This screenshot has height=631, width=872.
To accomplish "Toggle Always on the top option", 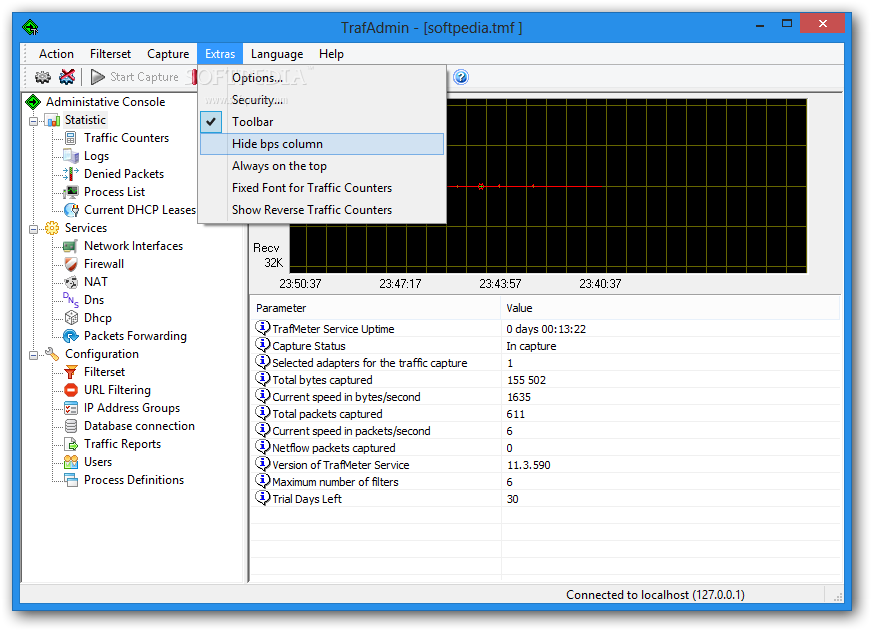I will pos(322,166).
